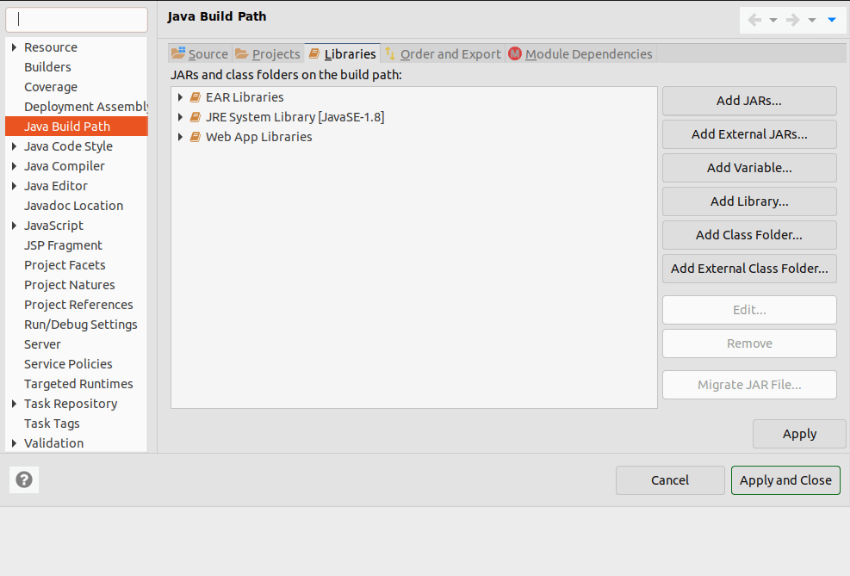Open Project References settings
The image size is (850, 576).
[79, 305]
